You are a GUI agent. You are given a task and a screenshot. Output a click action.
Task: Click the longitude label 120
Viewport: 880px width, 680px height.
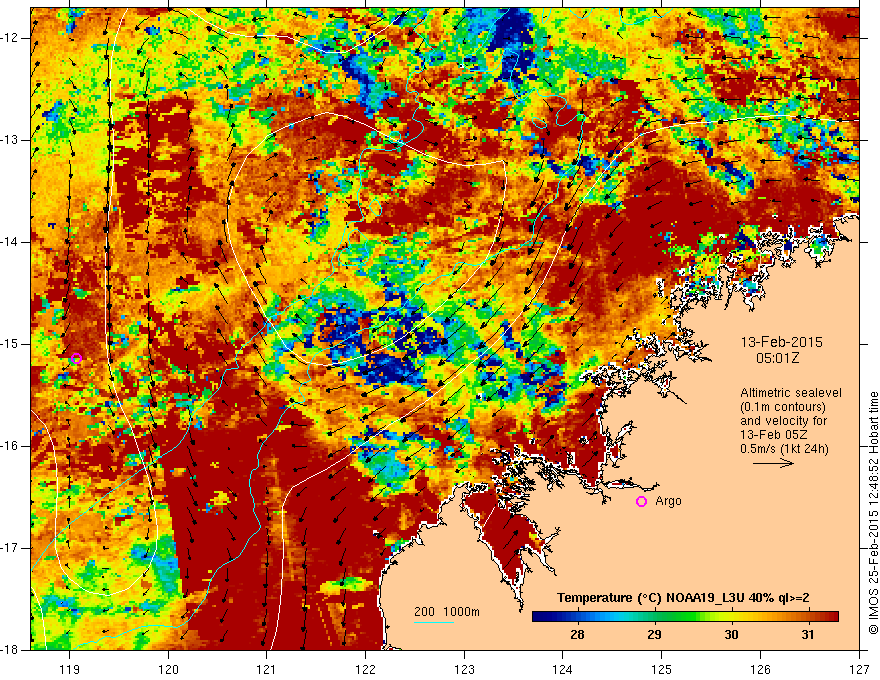click(168, 669)
